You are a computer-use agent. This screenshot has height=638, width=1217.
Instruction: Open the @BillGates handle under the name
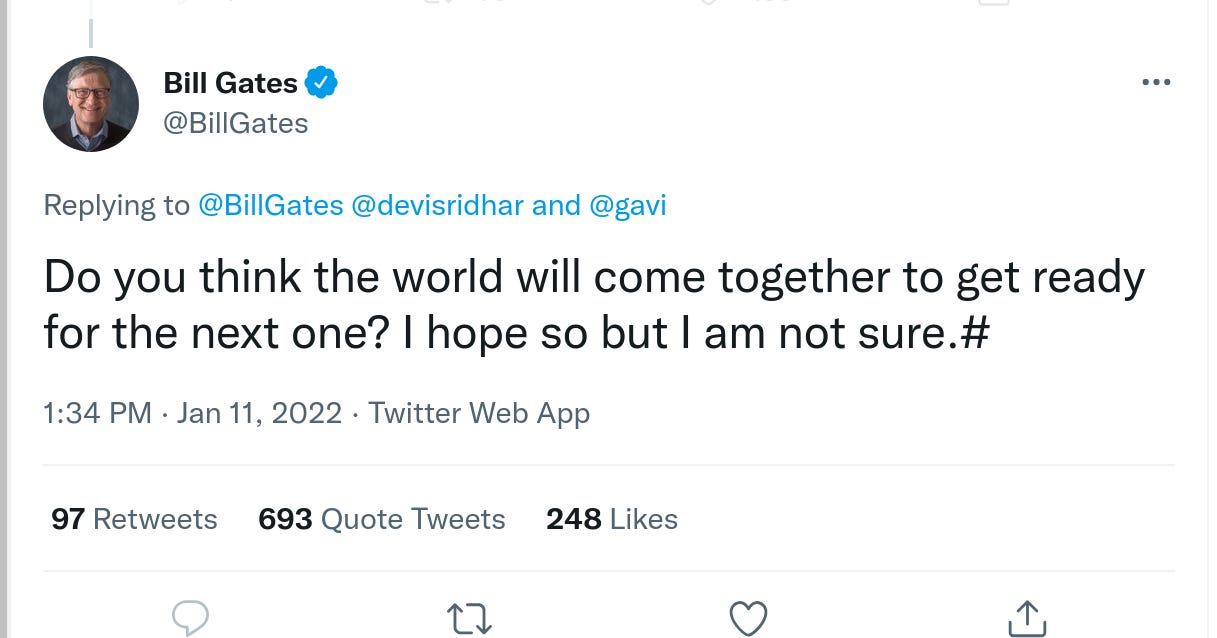(x=235, y=123)
